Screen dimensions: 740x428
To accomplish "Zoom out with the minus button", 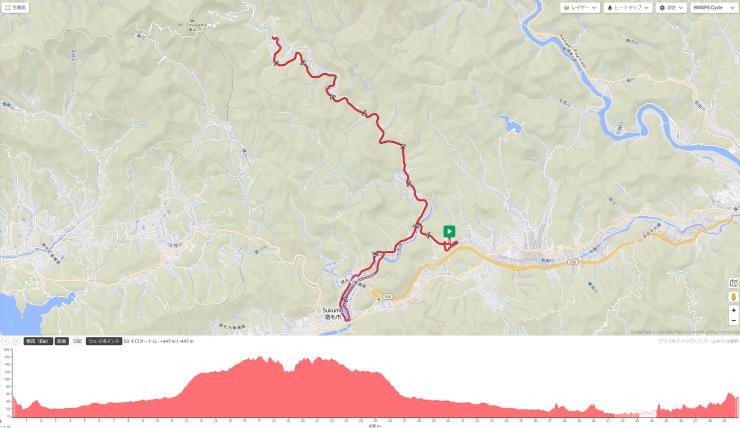I will point(733,321).
